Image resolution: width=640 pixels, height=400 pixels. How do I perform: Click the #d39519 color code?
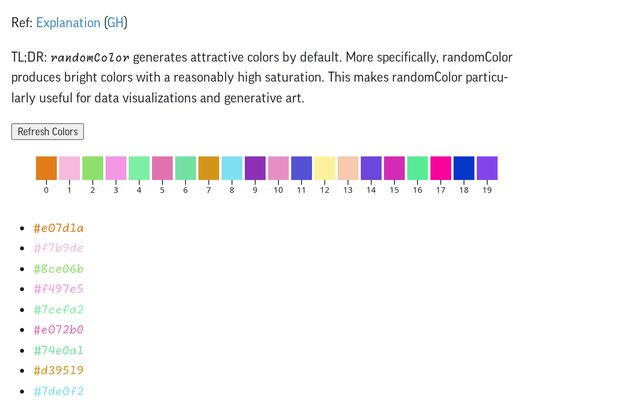tap(58, 371)
